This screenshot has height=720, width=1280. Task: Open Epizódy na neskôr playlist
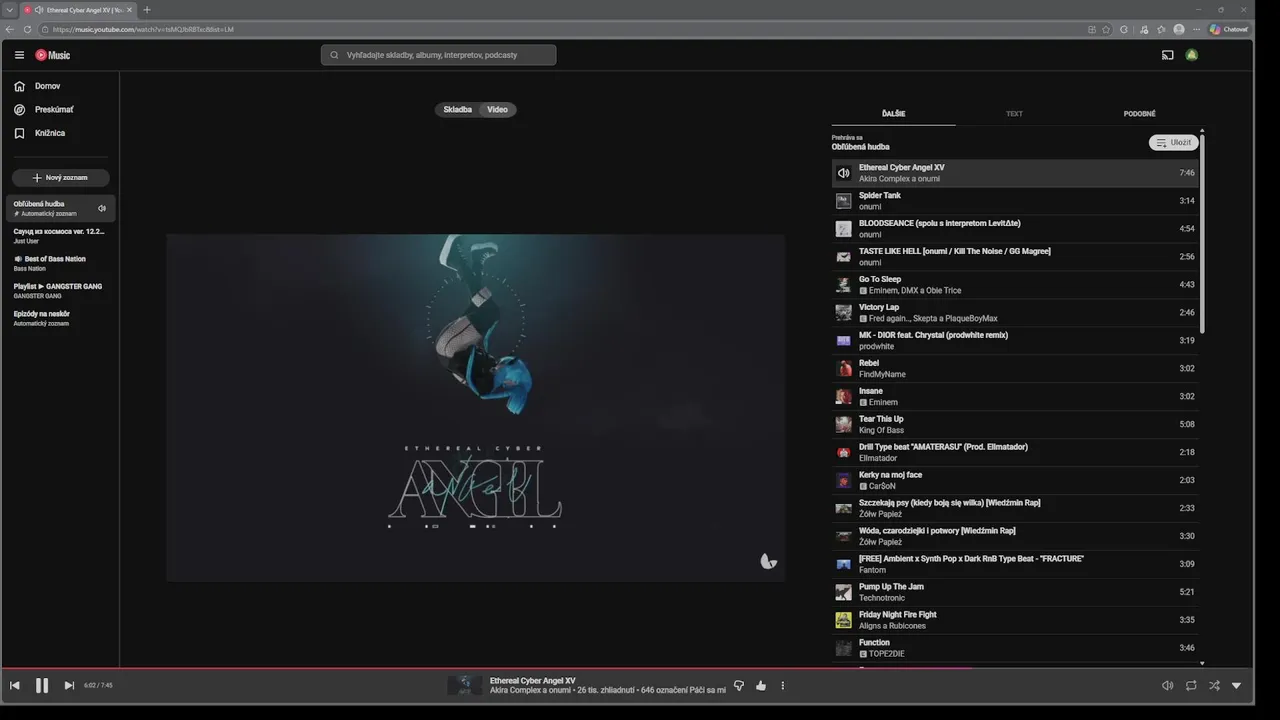pyautogui.click(x=60, y=318)
